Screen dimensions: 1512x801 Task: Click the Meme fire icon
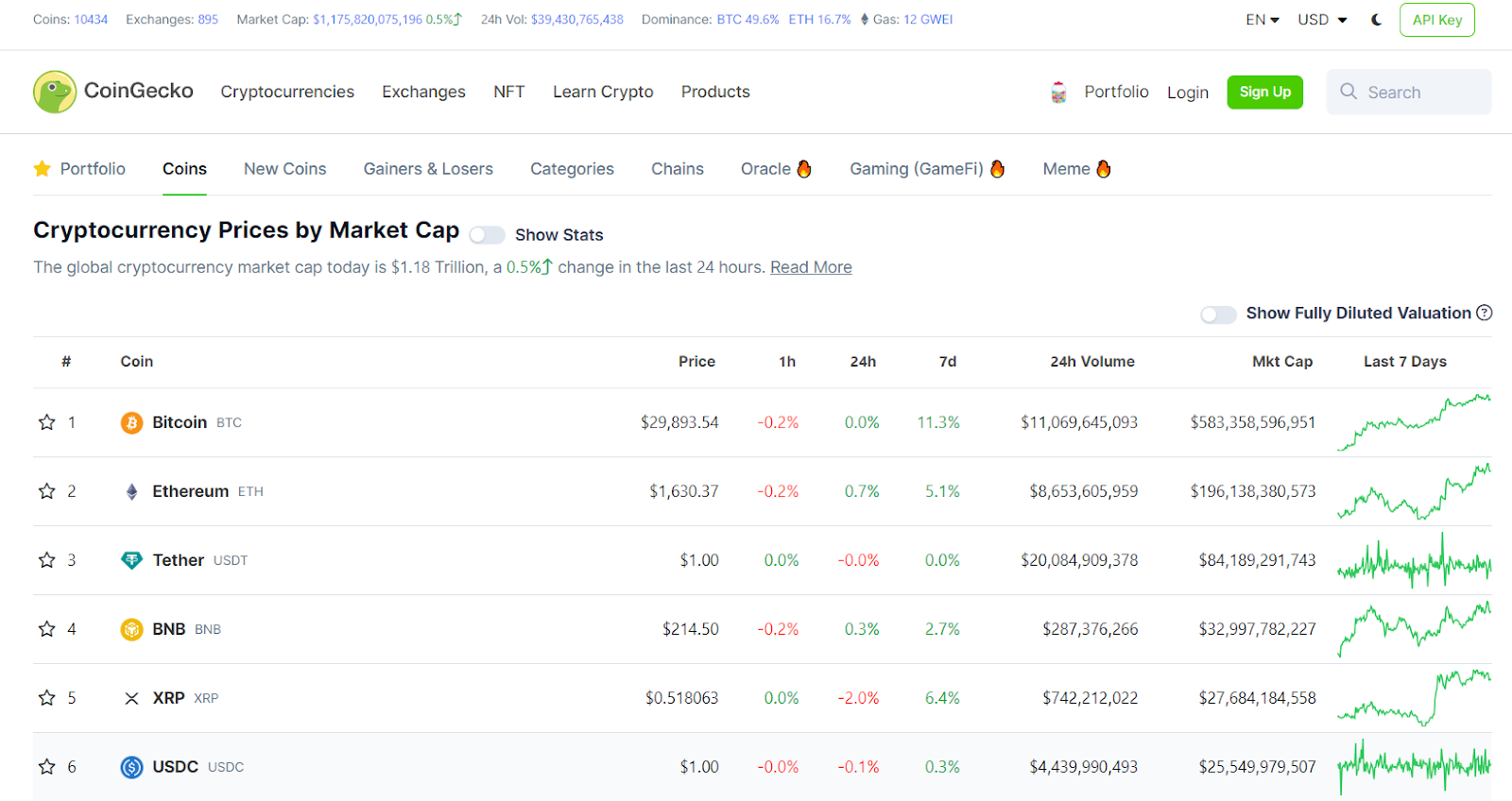point(1103,168)
